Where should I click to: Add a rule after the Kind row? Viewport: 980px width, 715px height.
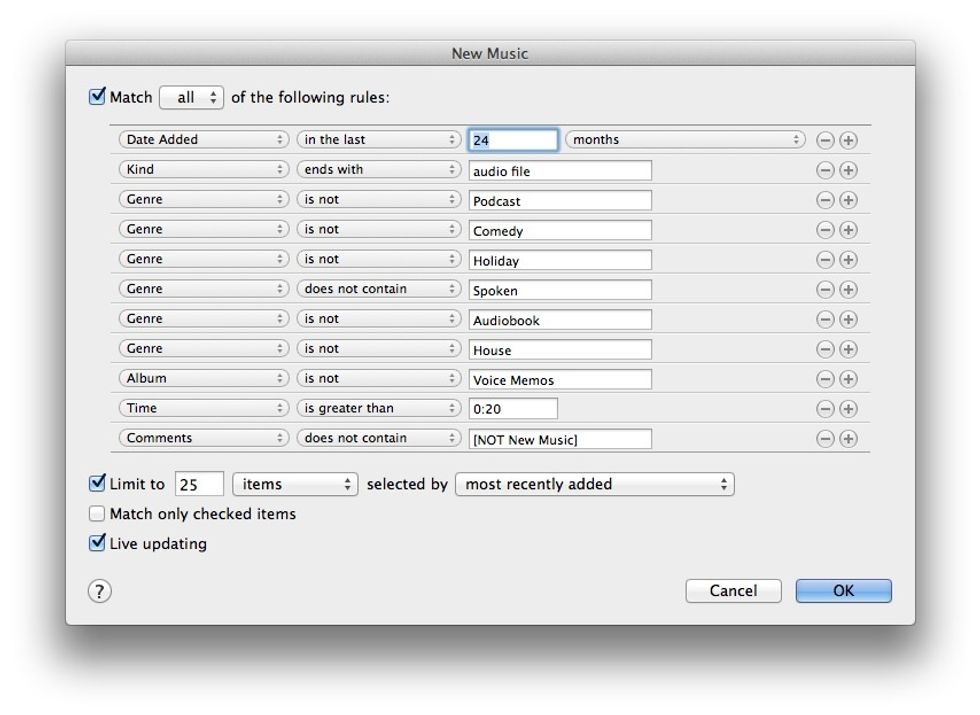(848, 170)
